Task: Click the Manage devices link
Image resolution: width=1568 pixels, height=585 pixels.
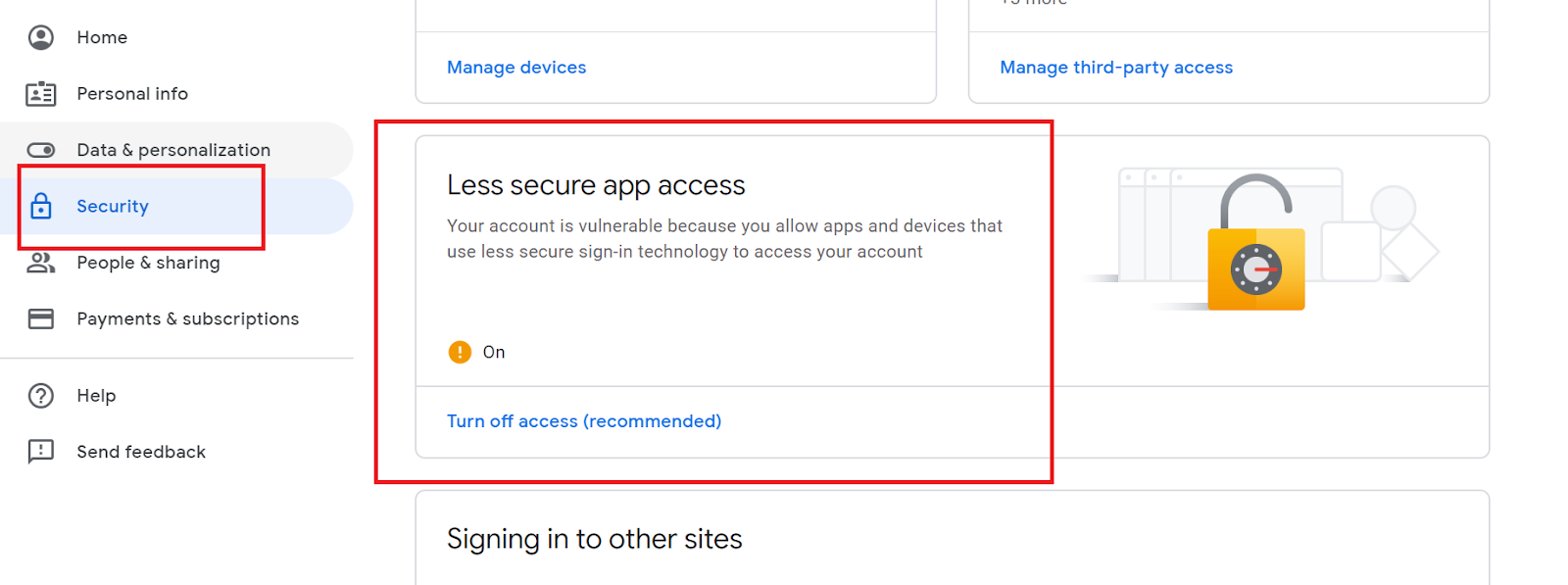Action: point(516,68)
